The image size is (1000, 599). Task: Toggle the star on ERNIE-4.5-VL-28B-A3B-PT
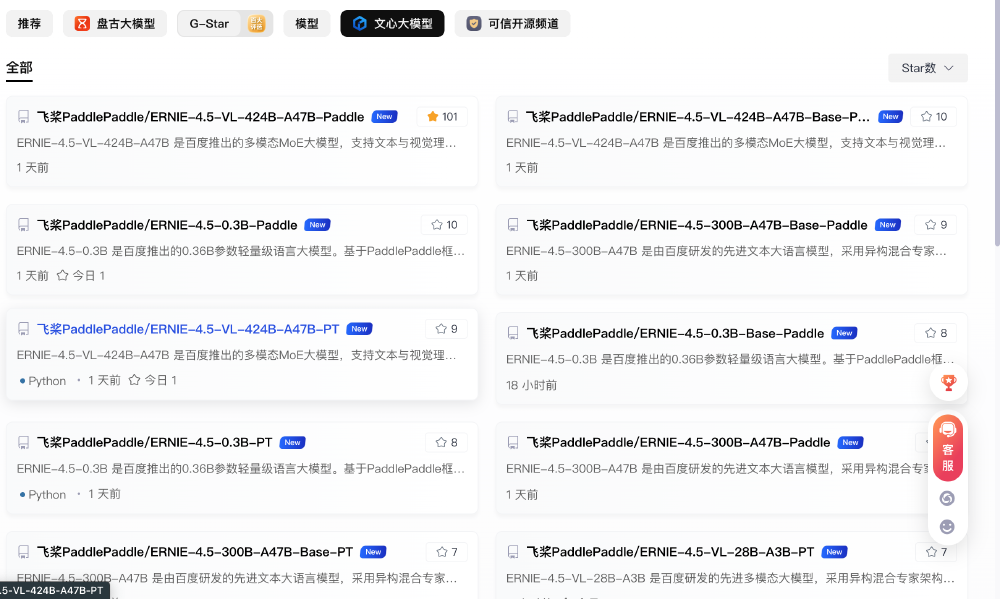click(929, 551)
